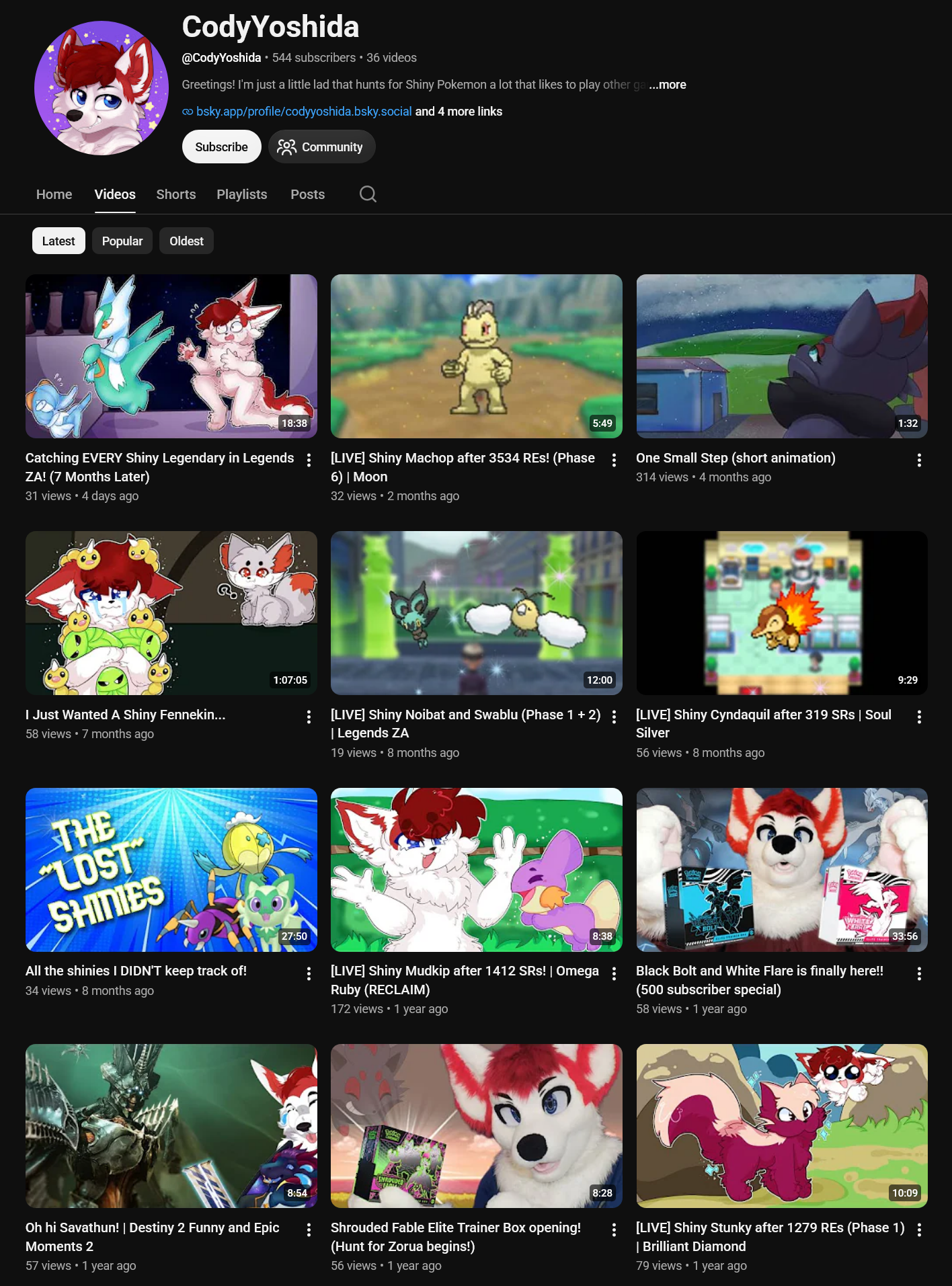This screenshot has width=952, height=1286.
Task: Switch to the Shorts tab
Action: pos(176,194)
